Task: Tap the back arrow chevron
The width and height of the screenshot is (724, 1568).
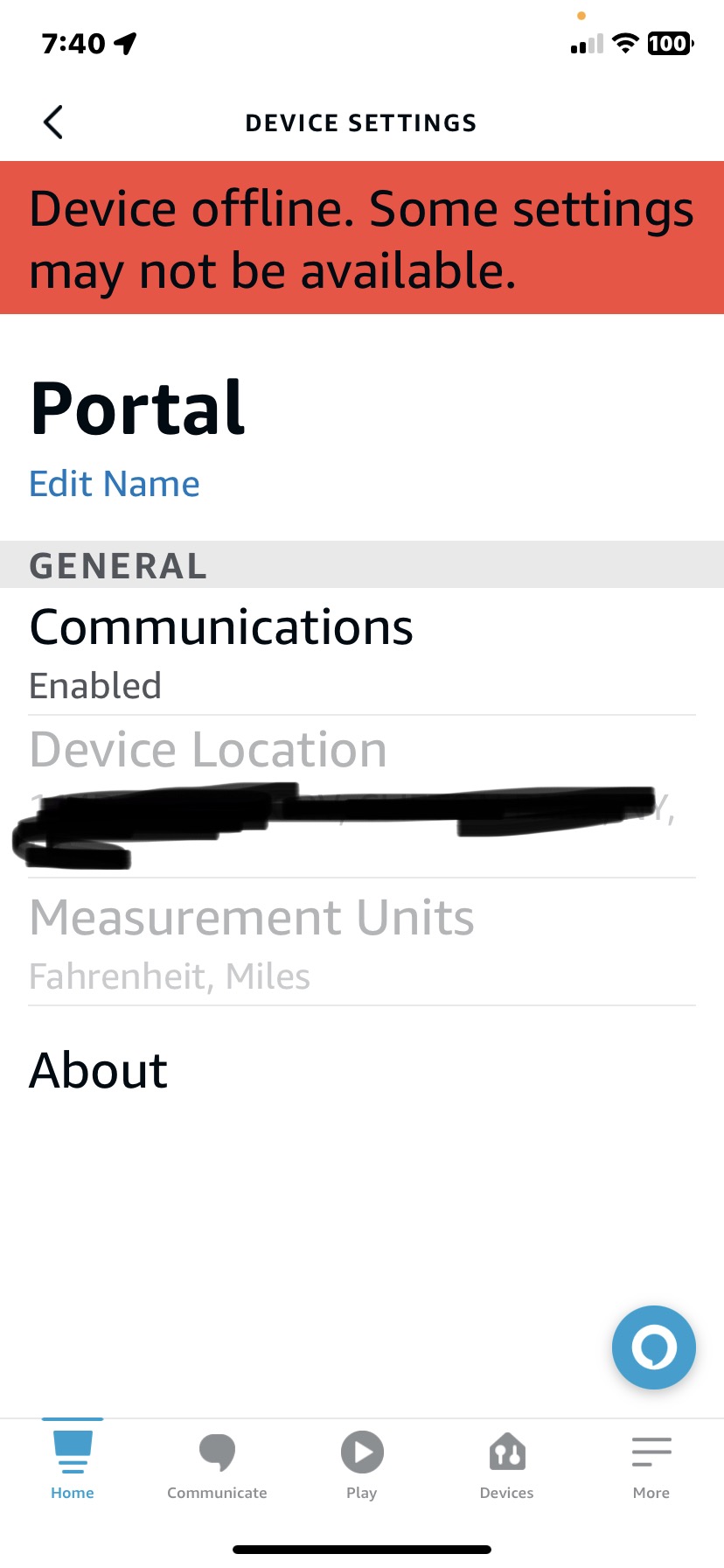Action: (x=52, y=122)
